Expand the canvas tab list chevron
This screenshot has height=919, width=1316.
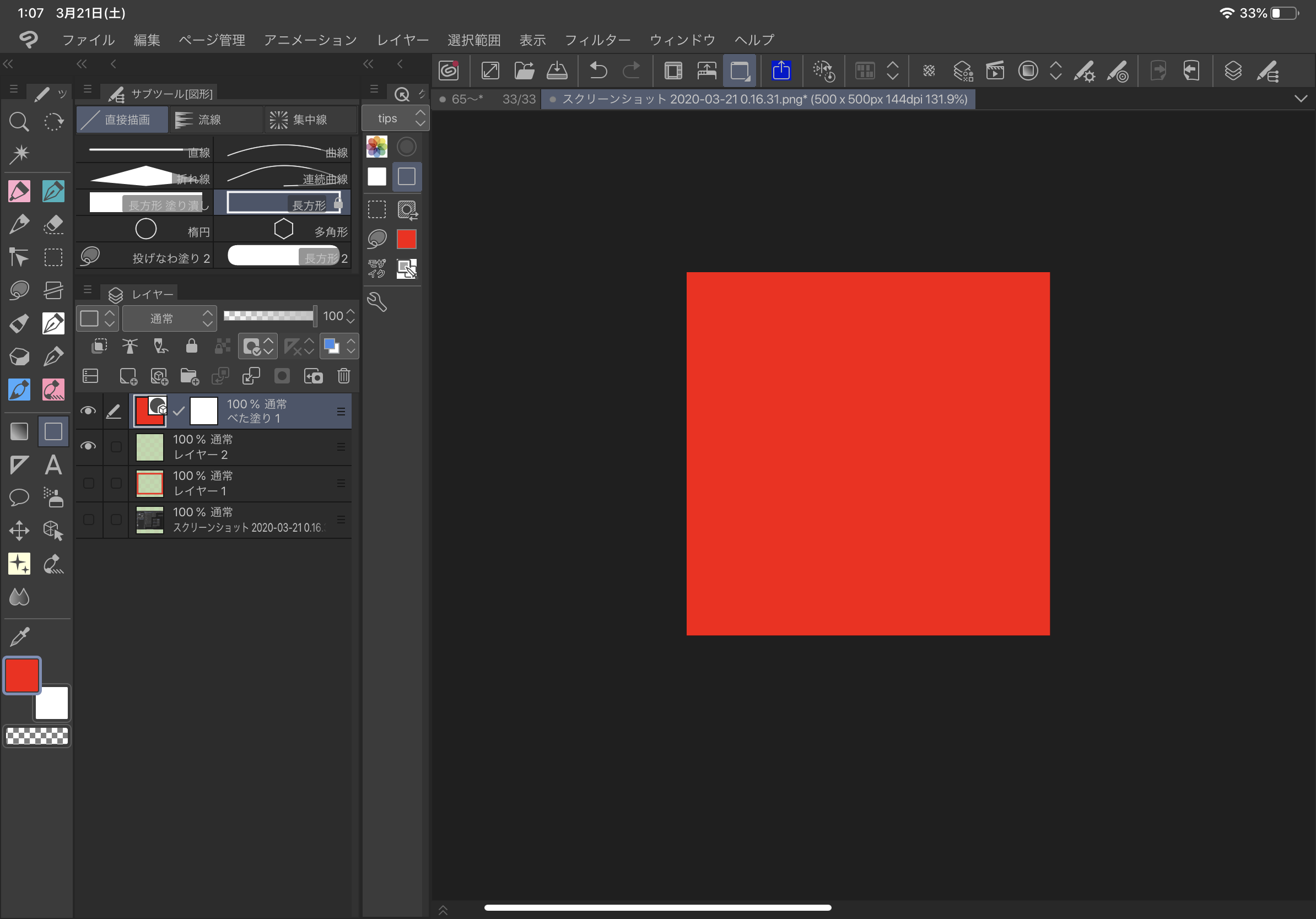1301,99
